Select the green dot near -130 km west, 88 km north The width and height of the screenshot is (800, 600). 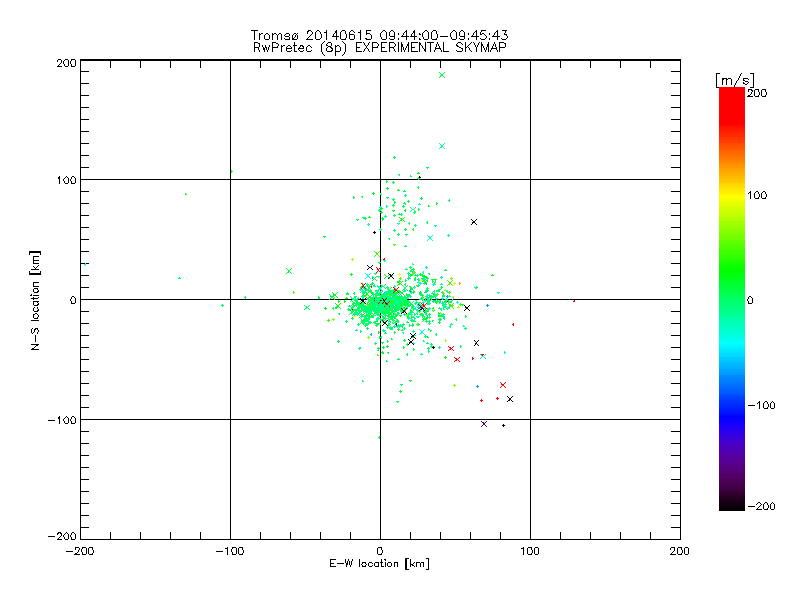coord(186,194)
